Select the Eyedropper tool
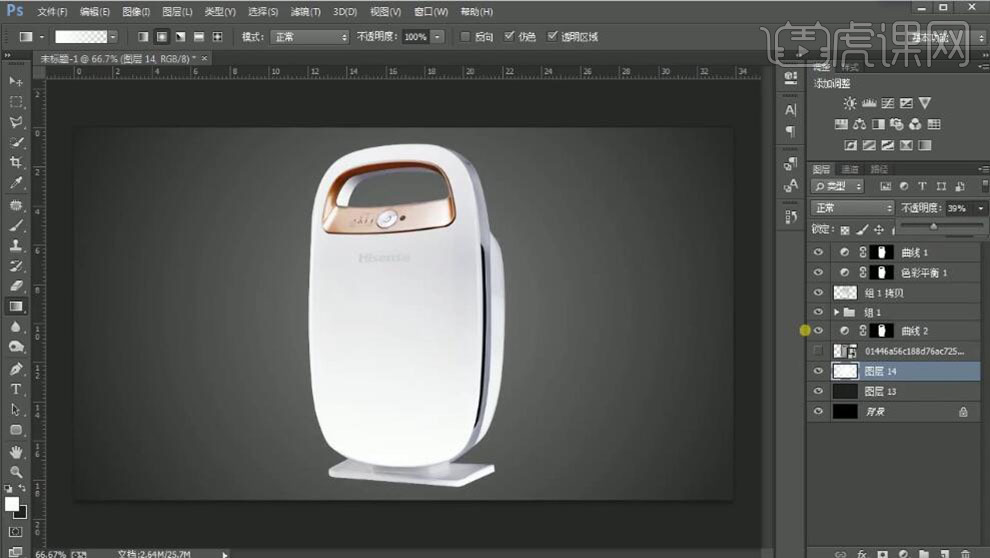 [x=16, y=183]
